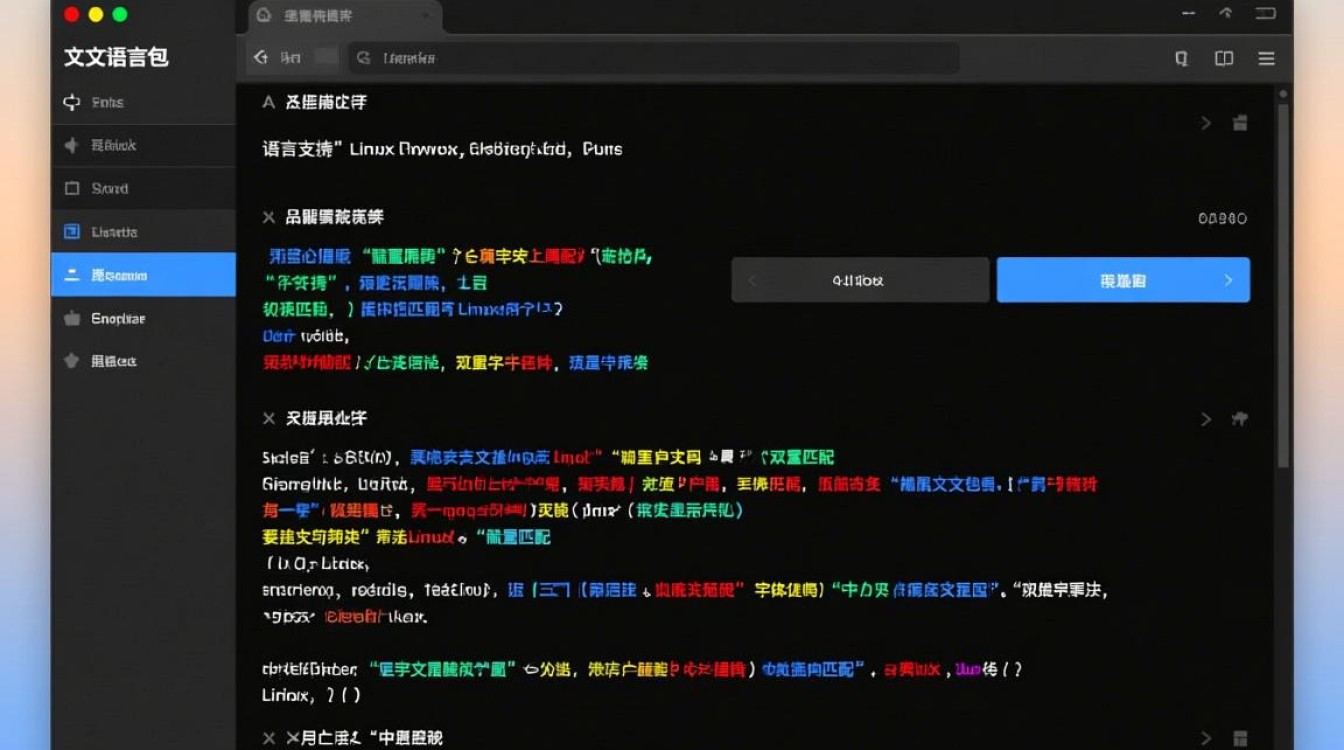
Task: Click the reader view icon in the toolbar
Action: [x=1224, y=58]
